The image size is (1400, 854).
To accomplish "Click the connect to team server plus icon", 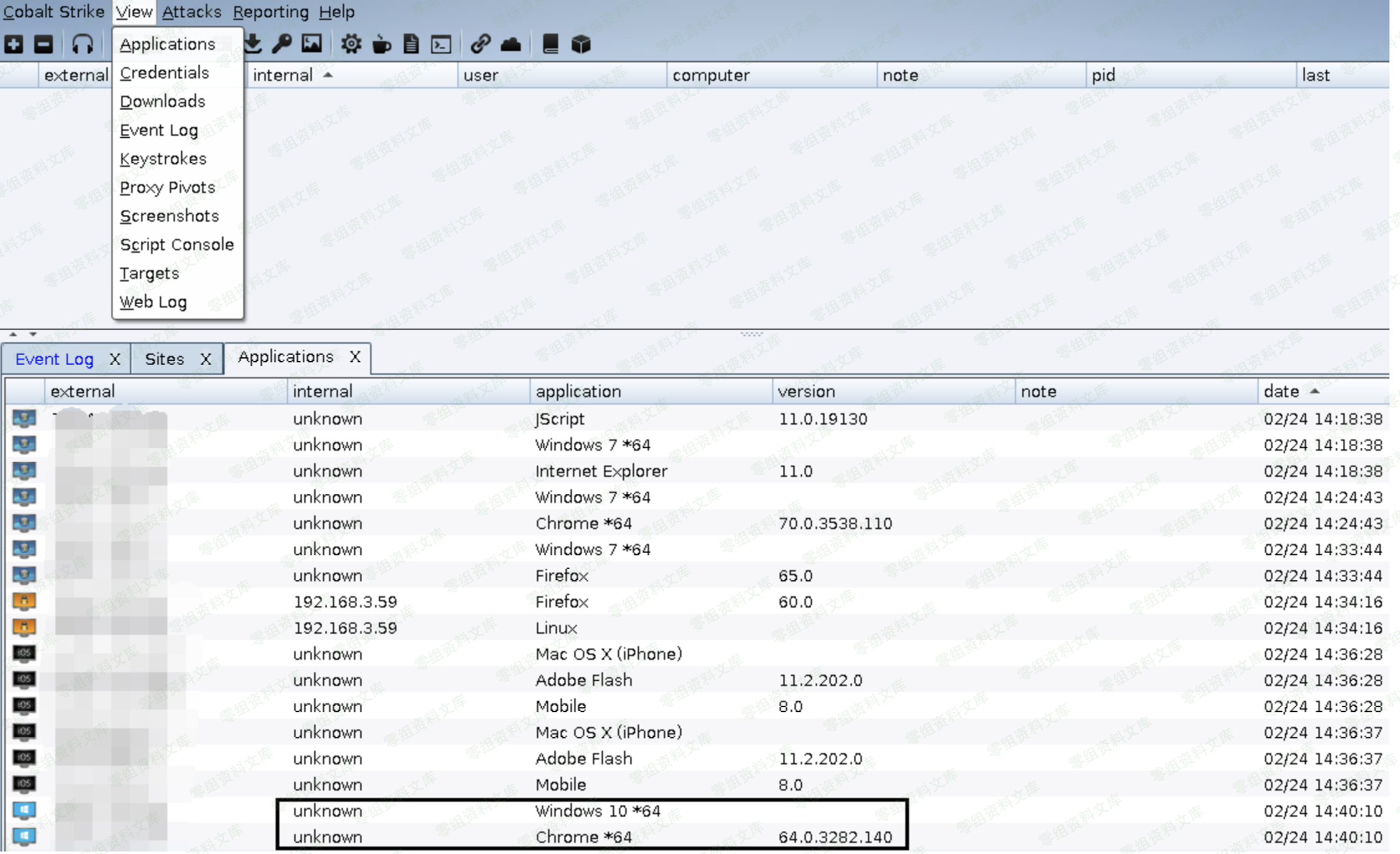I will [x=14, y=44].
